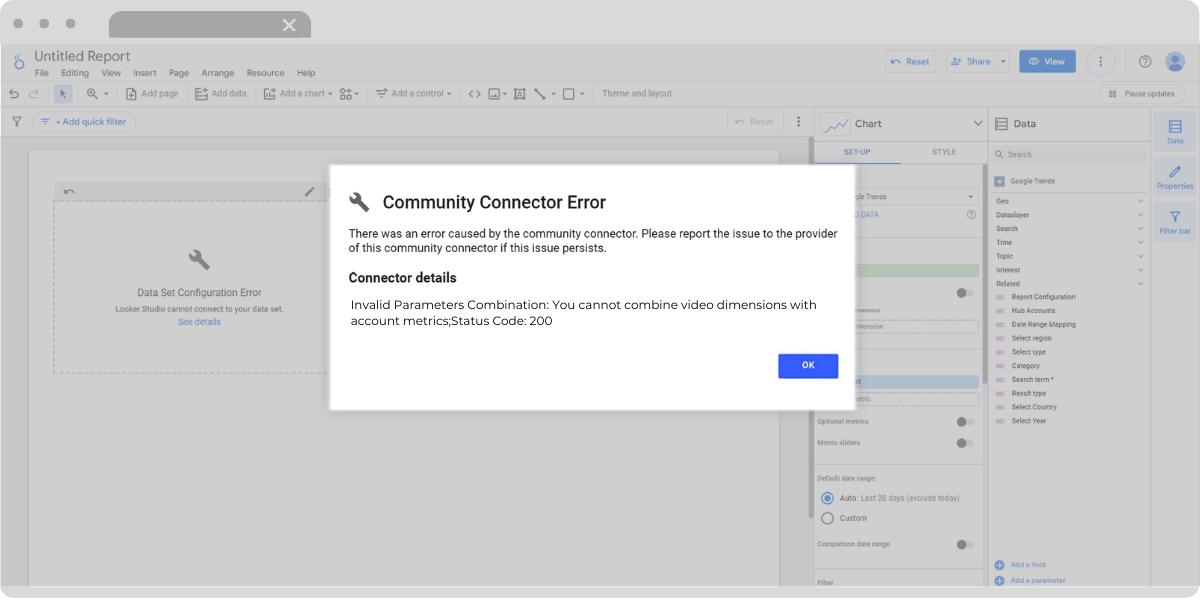Expand the Chart type dropdown chevron
The width and height of the screenshot is (1200, 600).
978,124
